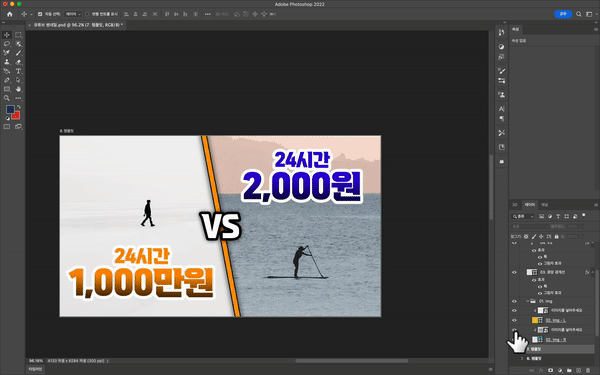
Task: Open the Properties panel menu
Action: coord(596,29)
